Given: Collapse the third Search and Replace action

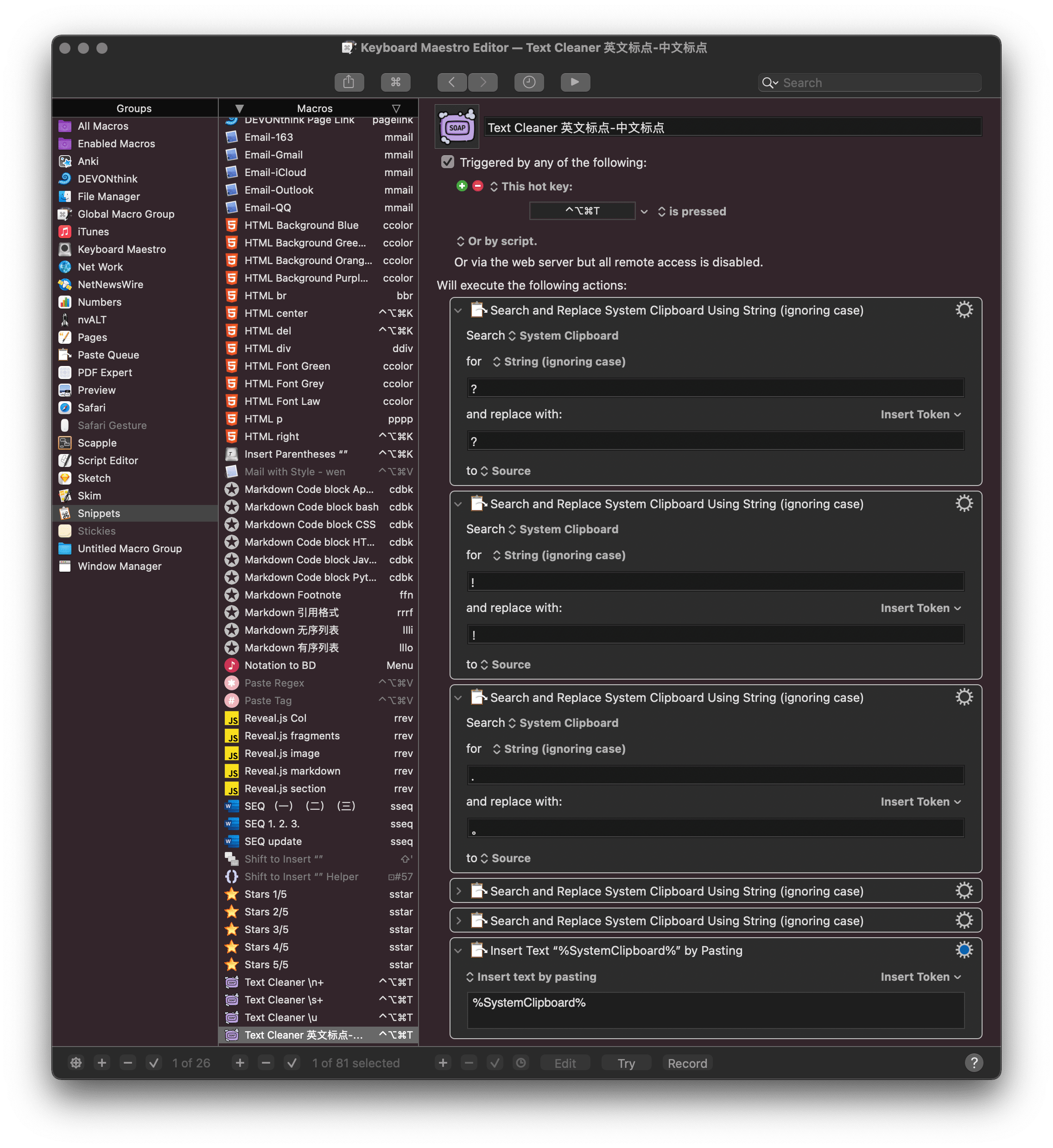Looking at the screenshot, I should pyautogui.click(x=458, y=698).
